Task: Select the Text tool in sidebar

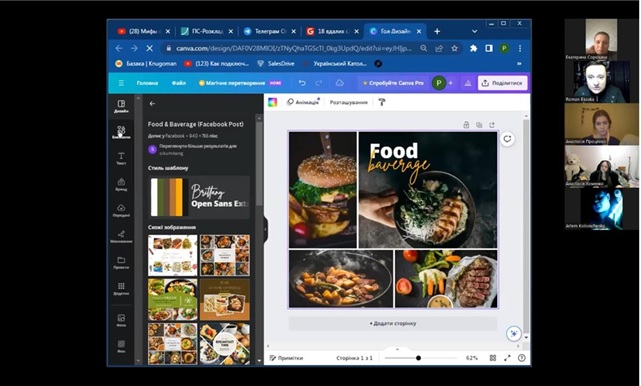Action: (121, 159)
